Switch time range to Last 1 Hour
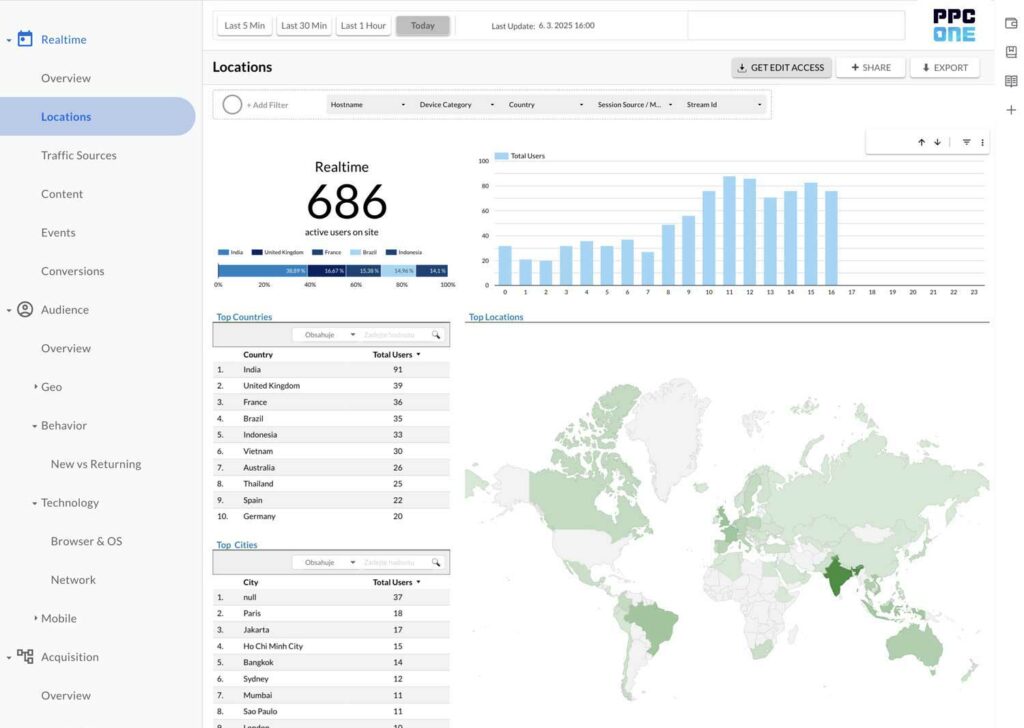Image resolution: width=1024 pixels, height=728 pixels. [363, 26]
